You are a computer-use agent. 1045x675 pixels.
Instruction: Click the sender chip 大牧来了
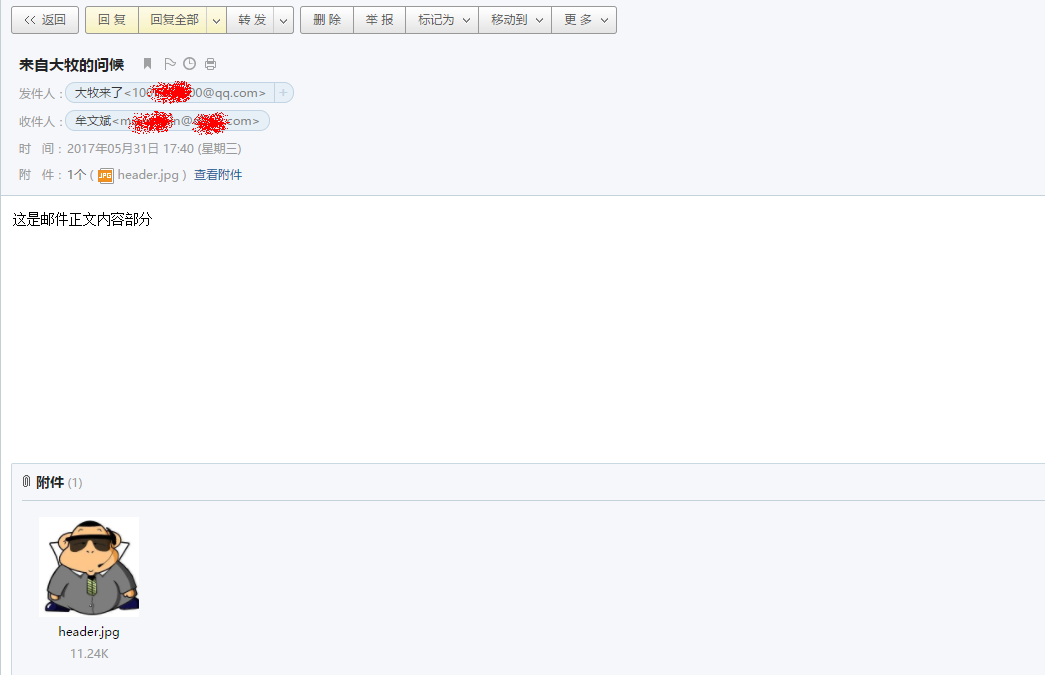pos(170,93)
